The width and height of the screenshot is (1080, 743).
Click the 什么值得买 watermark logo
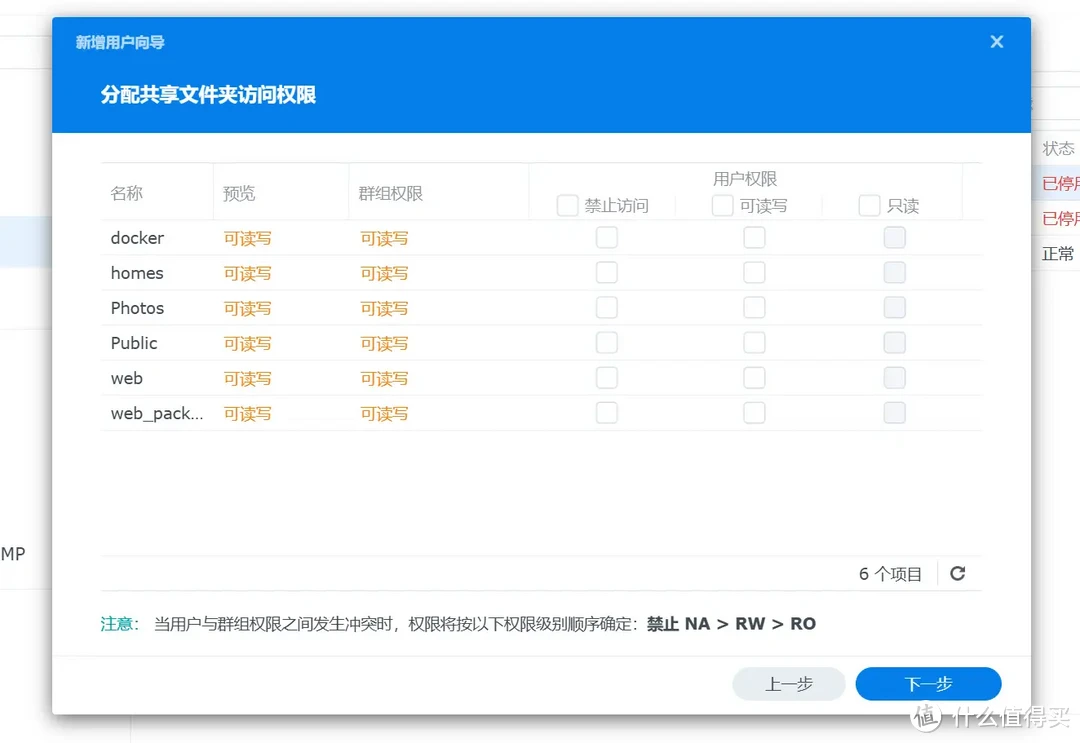click(925, 718)
